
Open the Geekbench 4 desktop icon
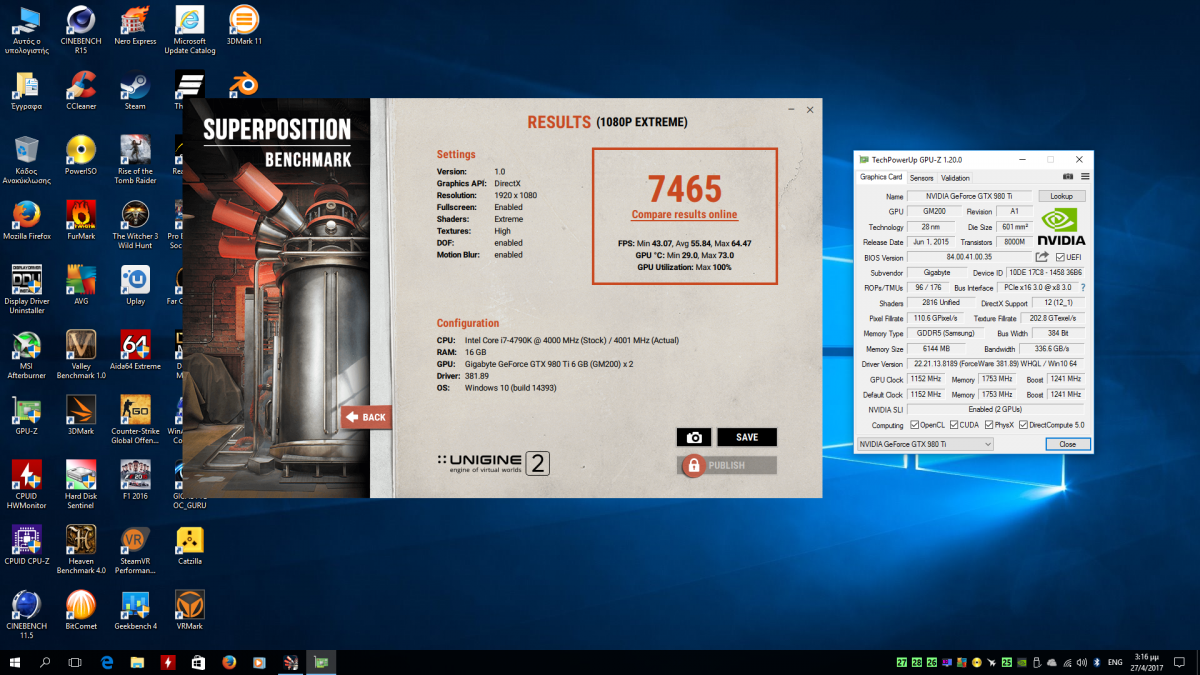tap(135, 611)
